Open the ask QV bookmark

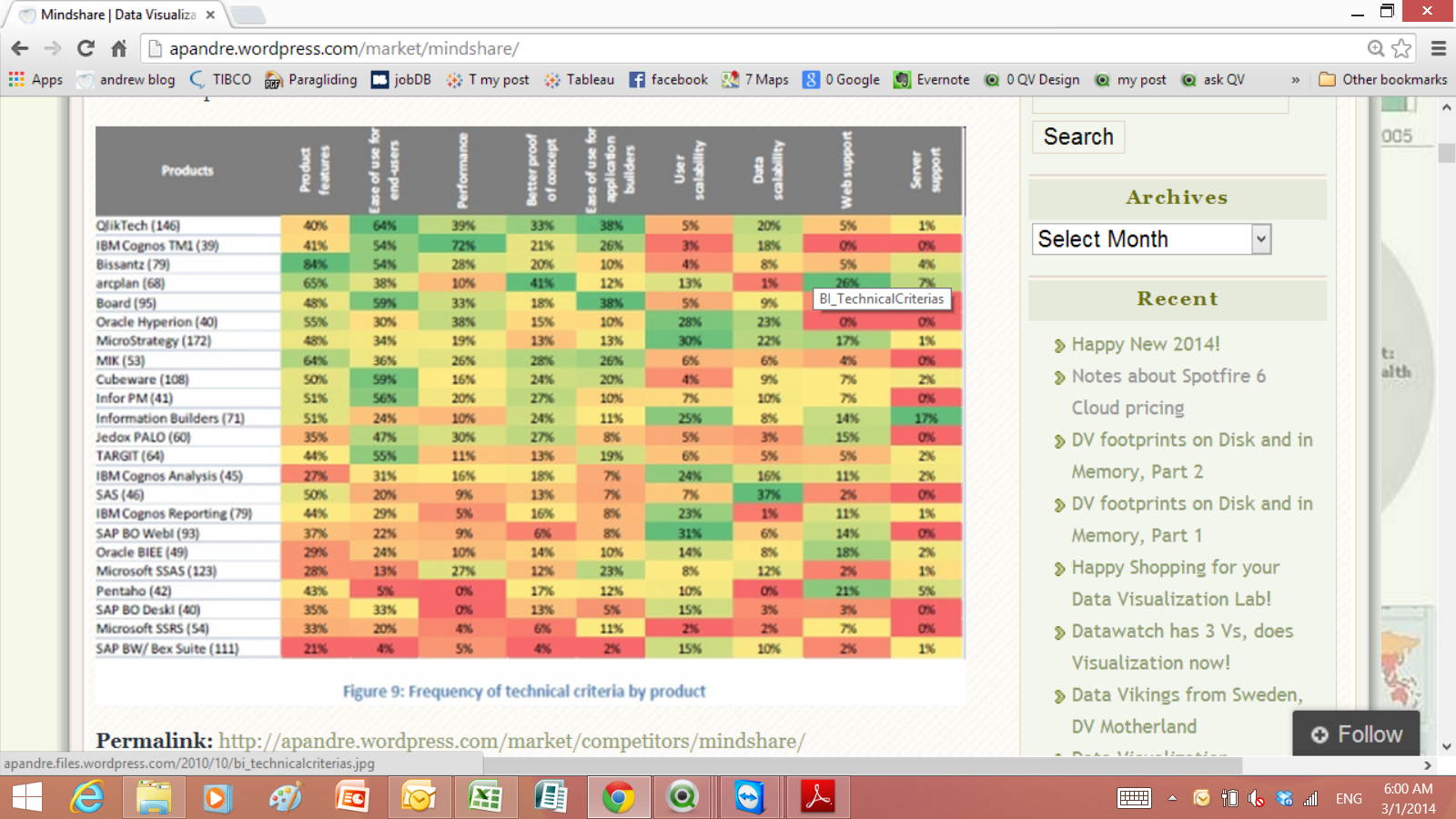(x=1213, y=80)
